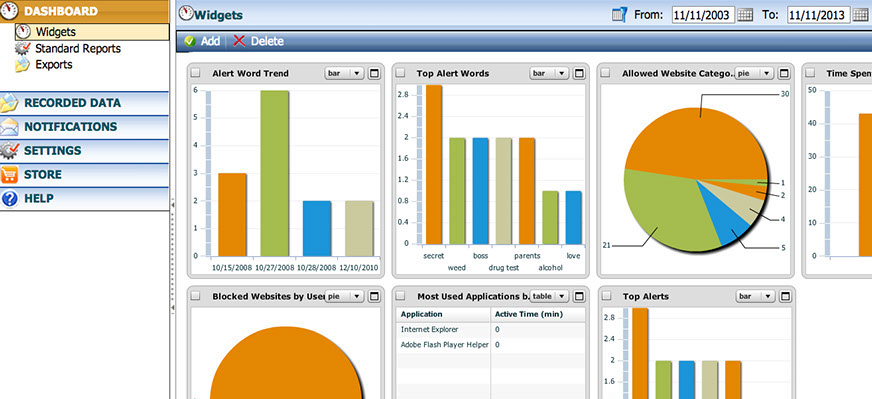Expand the Settings section
Image resolution: width=872 pixels, height=399 pixels.
(85, 151)
